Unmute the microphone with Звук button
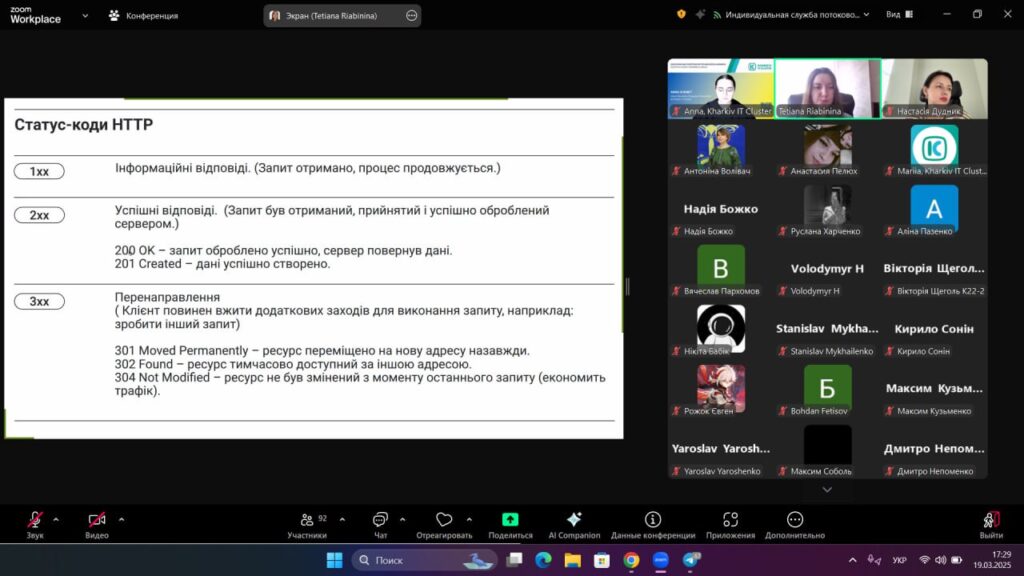 (x=35, y=525)
